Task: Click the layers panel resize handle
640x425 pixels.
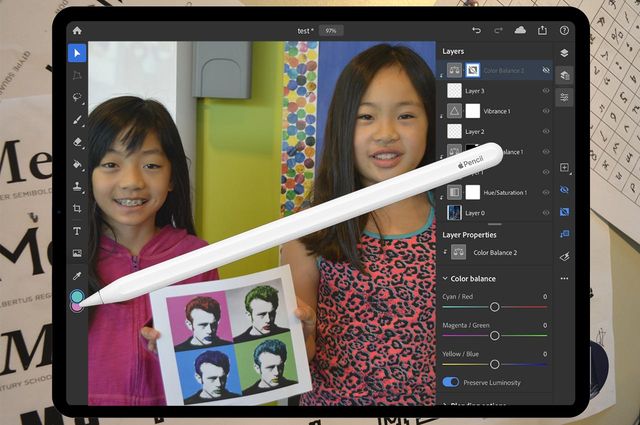Action: coord(494,224)
